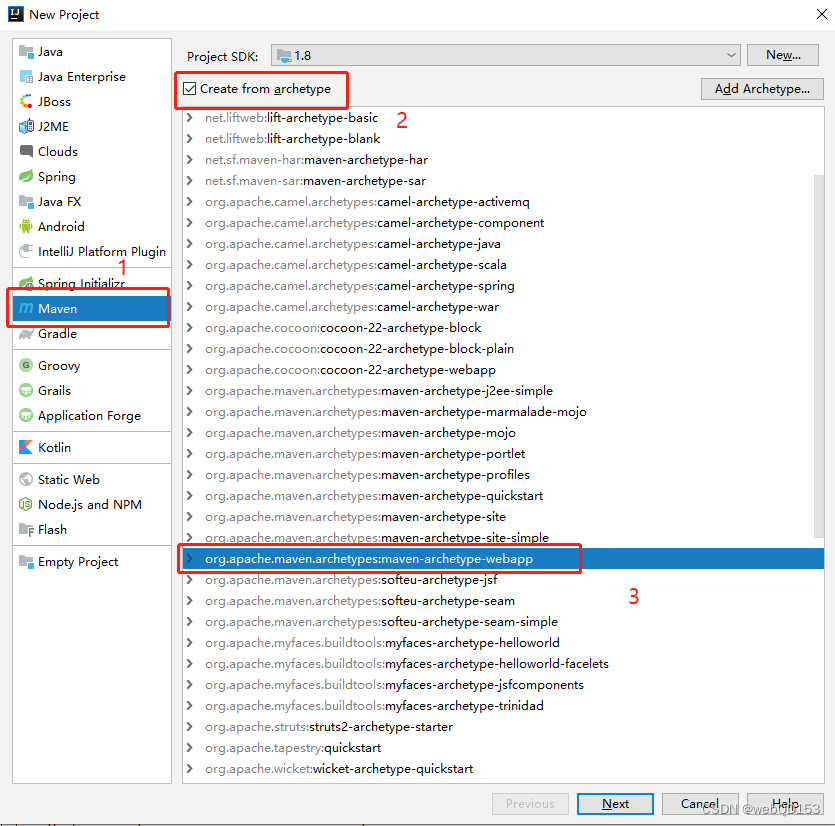Image resolution: width=835 pixels, height=826 pixels.
Task: Click the Clouds icon
Action: pyautogui.click(x=26, y=151)
